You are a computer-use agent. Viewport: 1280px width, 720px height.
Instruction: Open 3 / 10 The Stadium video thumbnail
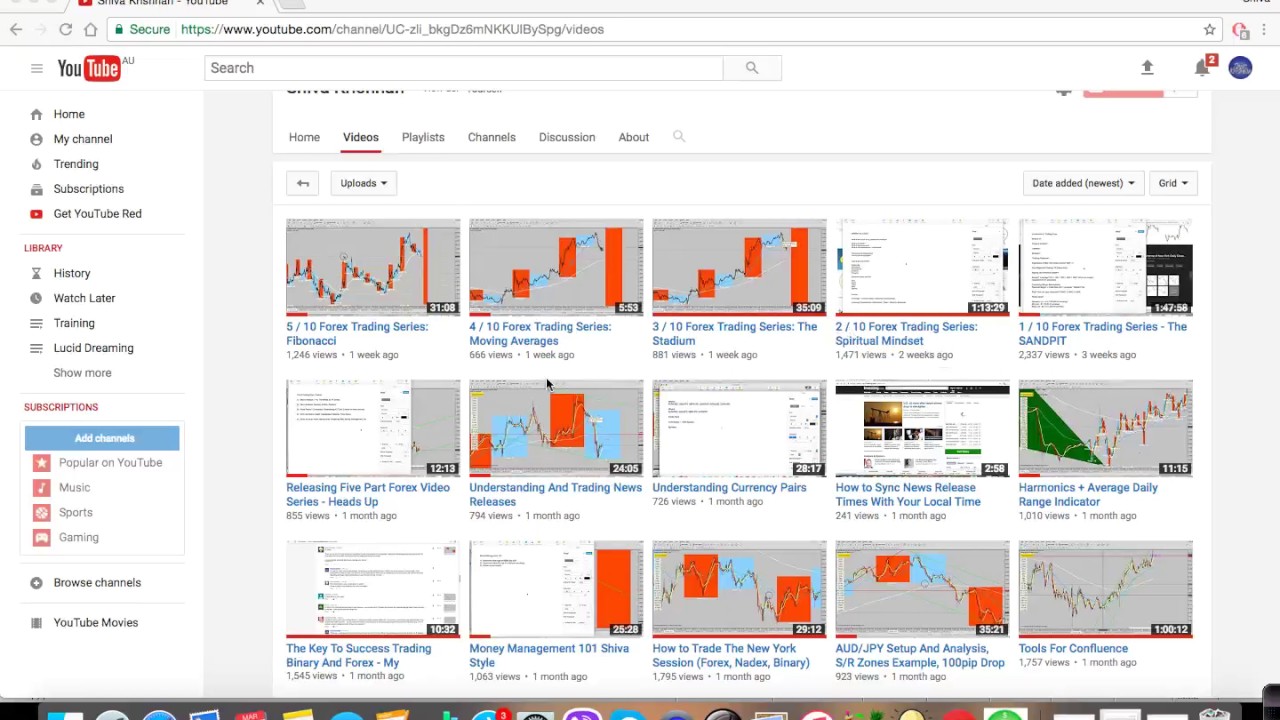tap(739, 268)
